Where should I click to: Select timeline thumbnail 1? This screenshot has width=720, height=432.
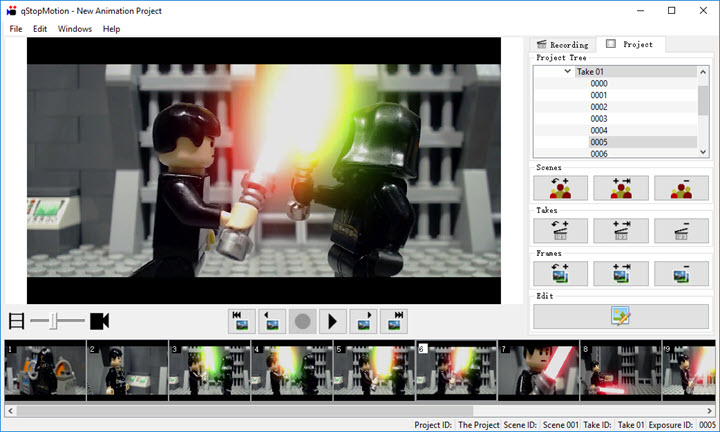point(45,370)
